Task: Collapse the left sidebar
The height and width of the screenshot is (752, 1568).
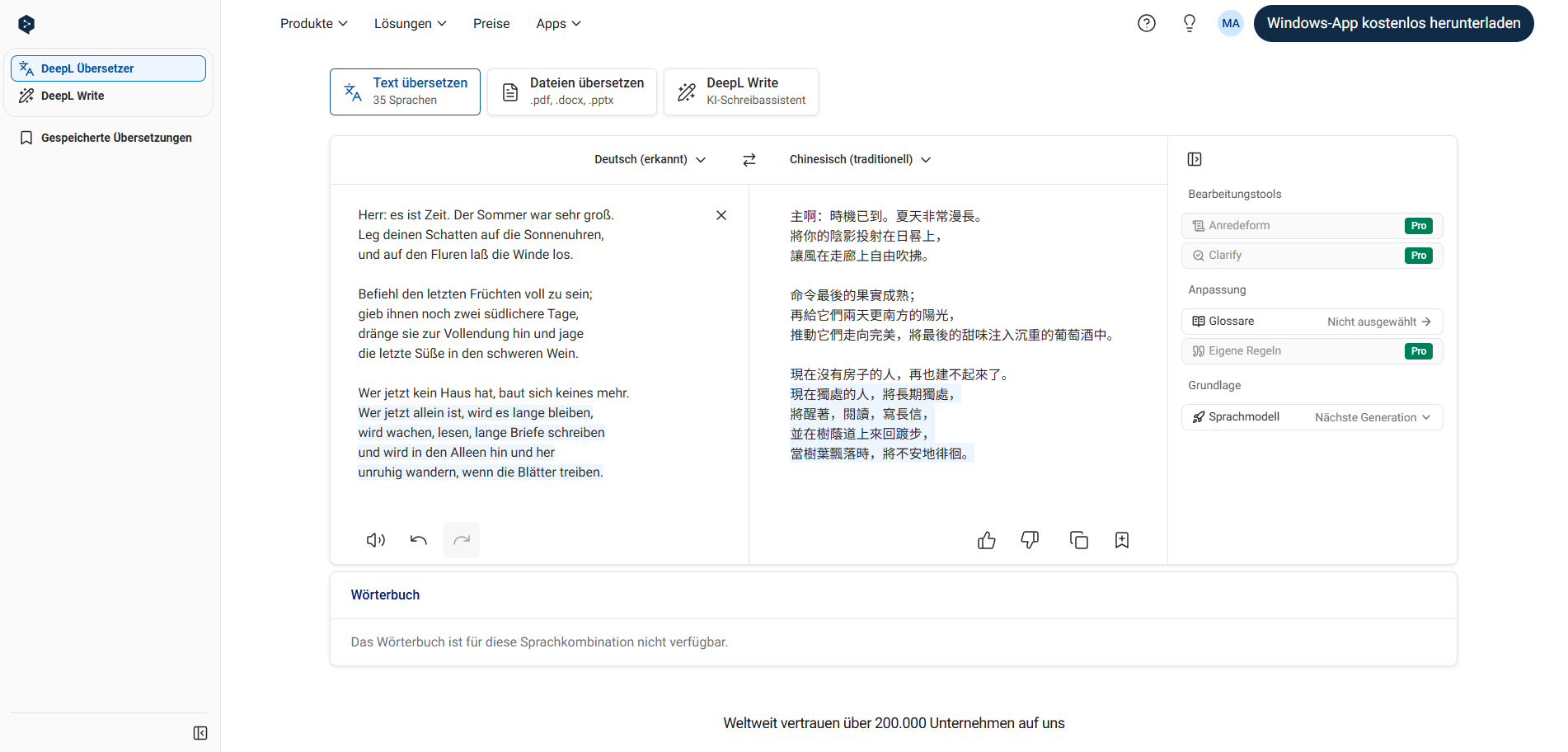Action: 200,732
